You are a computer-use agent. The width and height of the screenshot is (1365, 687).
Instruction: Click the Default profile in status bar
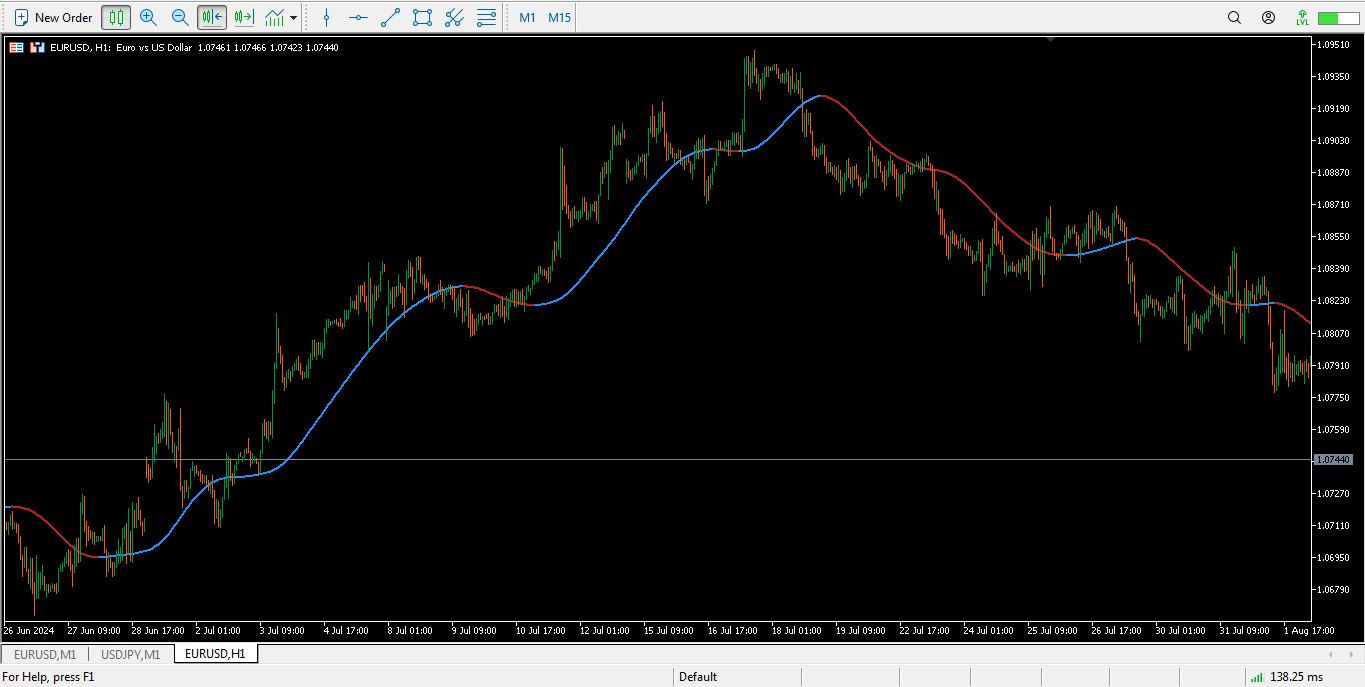pos(698,677)
